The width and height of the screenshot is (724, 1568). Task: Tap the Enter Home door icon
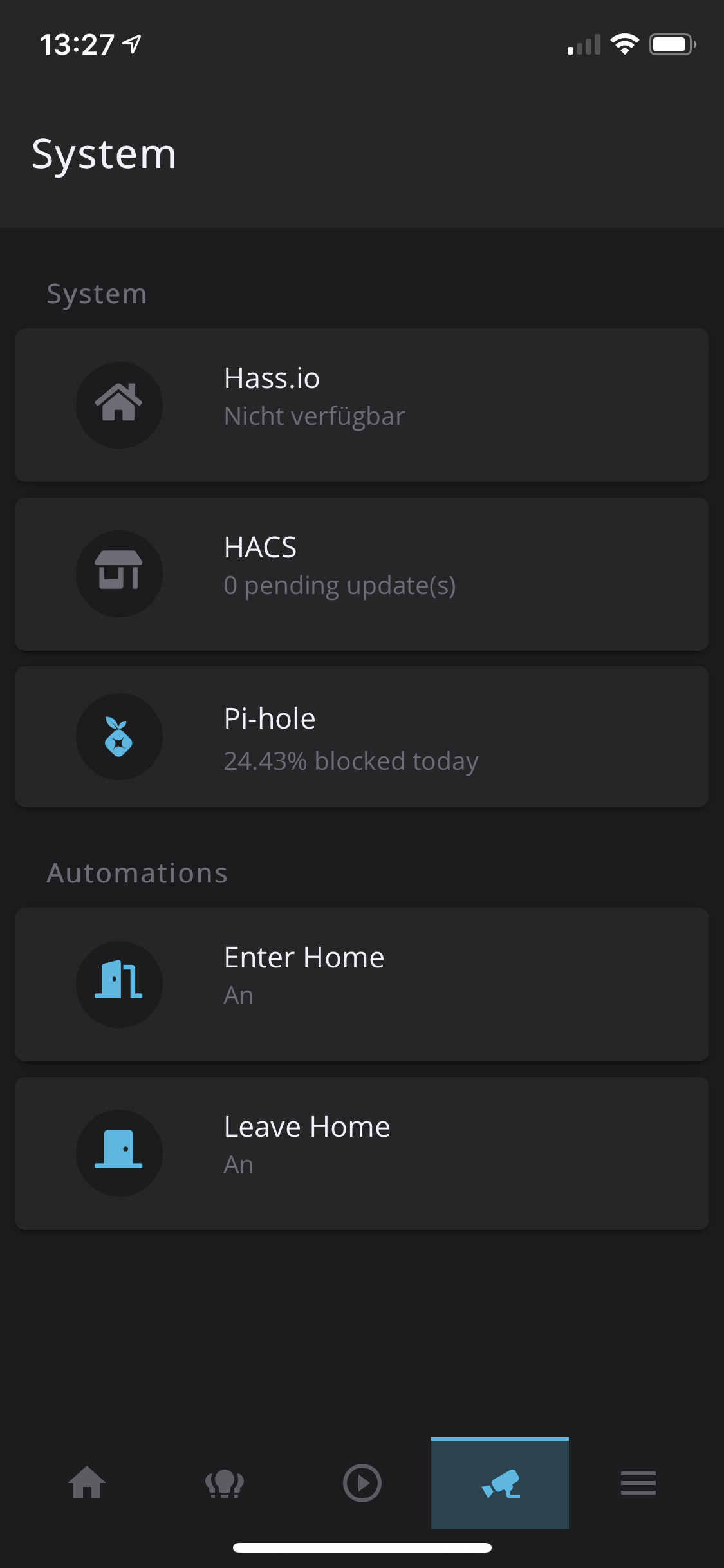(x=119, y=984)
